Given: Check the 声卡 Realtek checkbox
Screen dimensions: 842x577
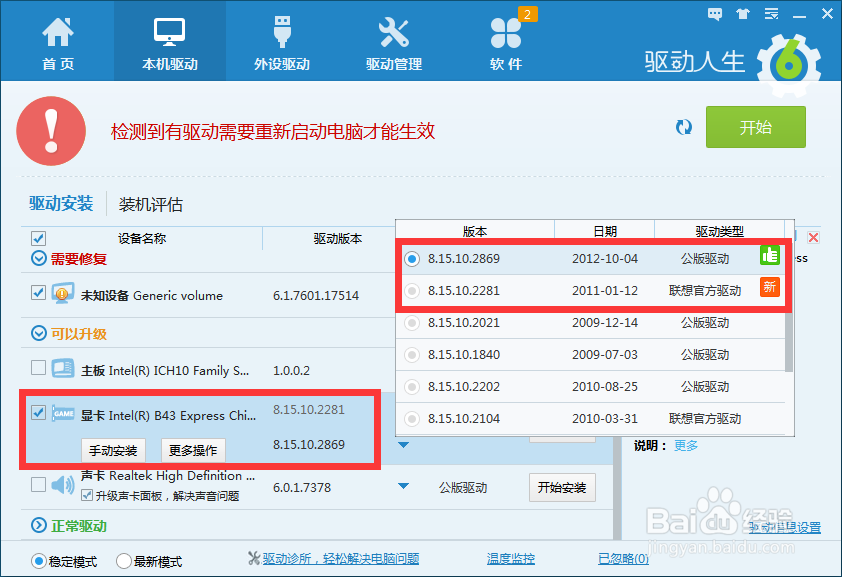Looking at the screenshot, I should pos(38,484).
